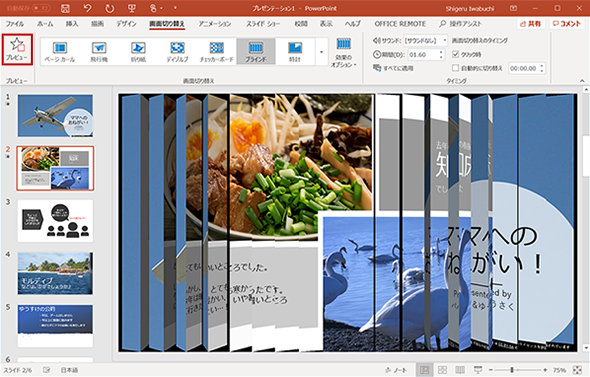Open the Animations tab
Image resolution: width=590 pixels, height=377 pixels.
tap(214, 24)
